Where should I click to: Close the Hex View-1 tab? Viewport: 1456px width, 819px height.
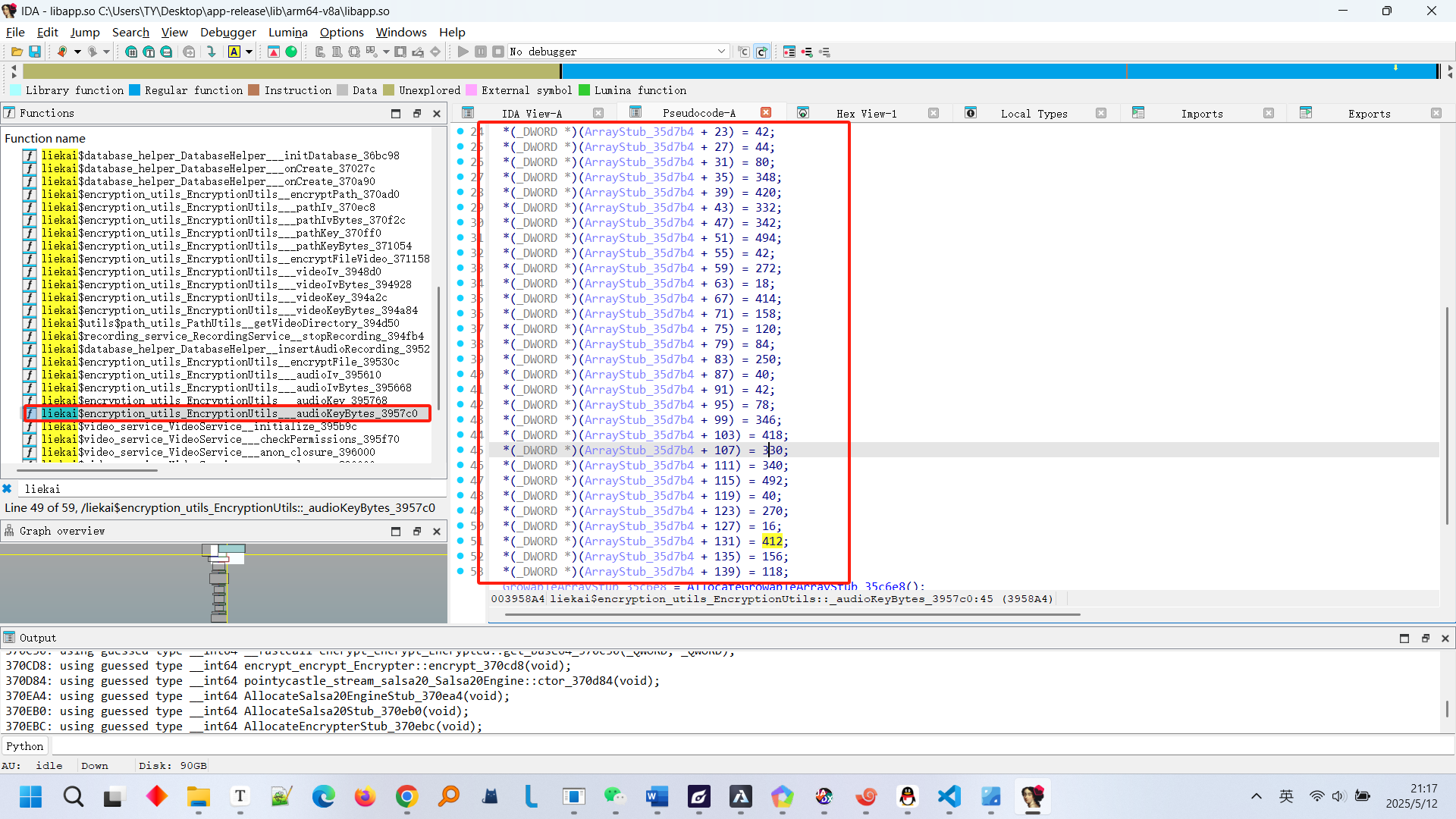(x=934, y=113)
